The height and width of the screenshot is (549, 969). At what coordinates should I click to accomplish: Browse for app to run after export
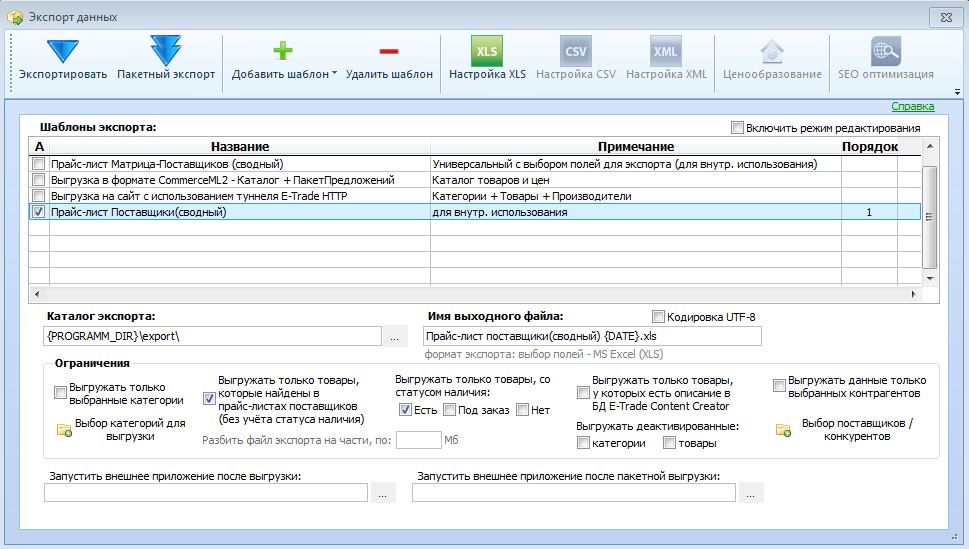pyautogui.click(x=383, y=493)
